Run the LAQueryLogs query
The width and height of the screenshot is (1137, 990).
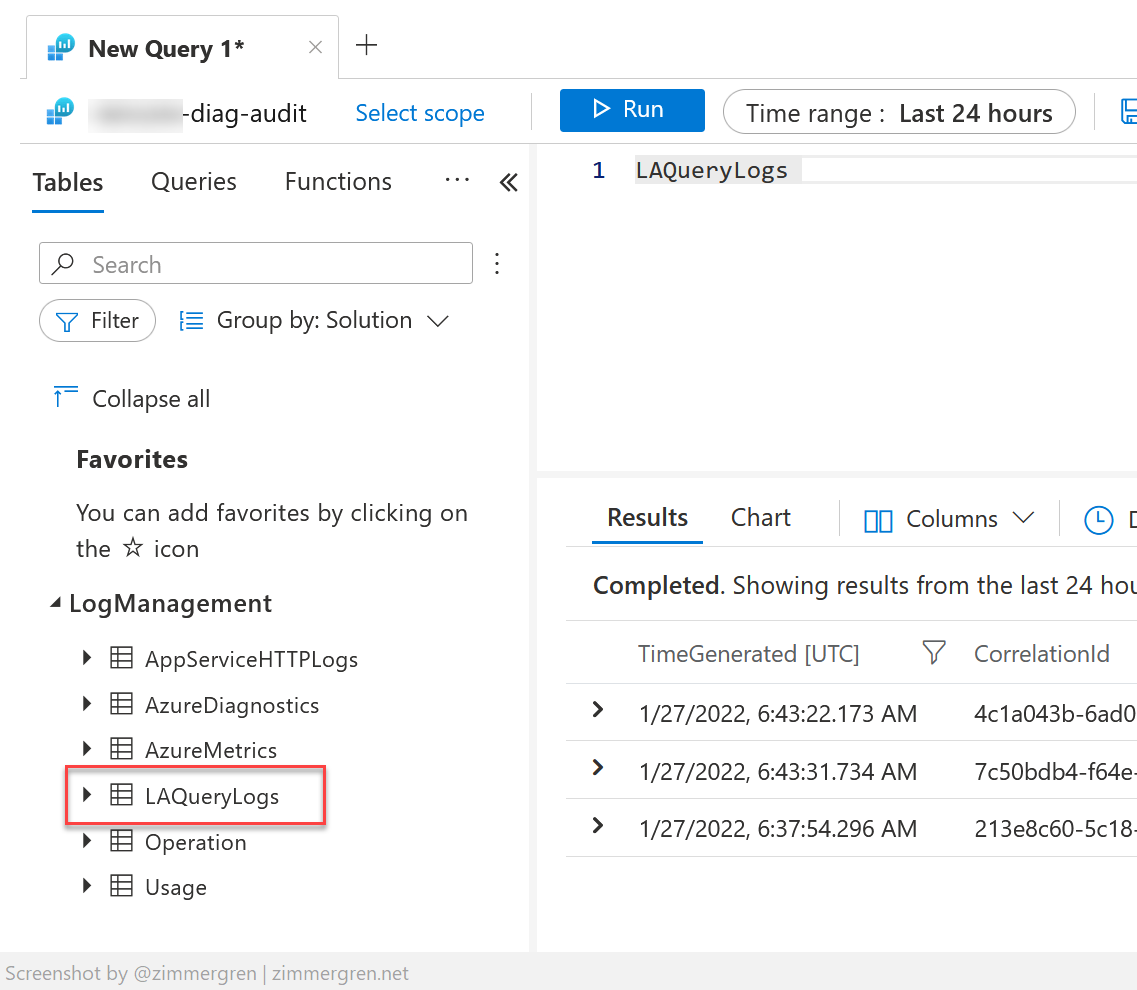(632, 111)
